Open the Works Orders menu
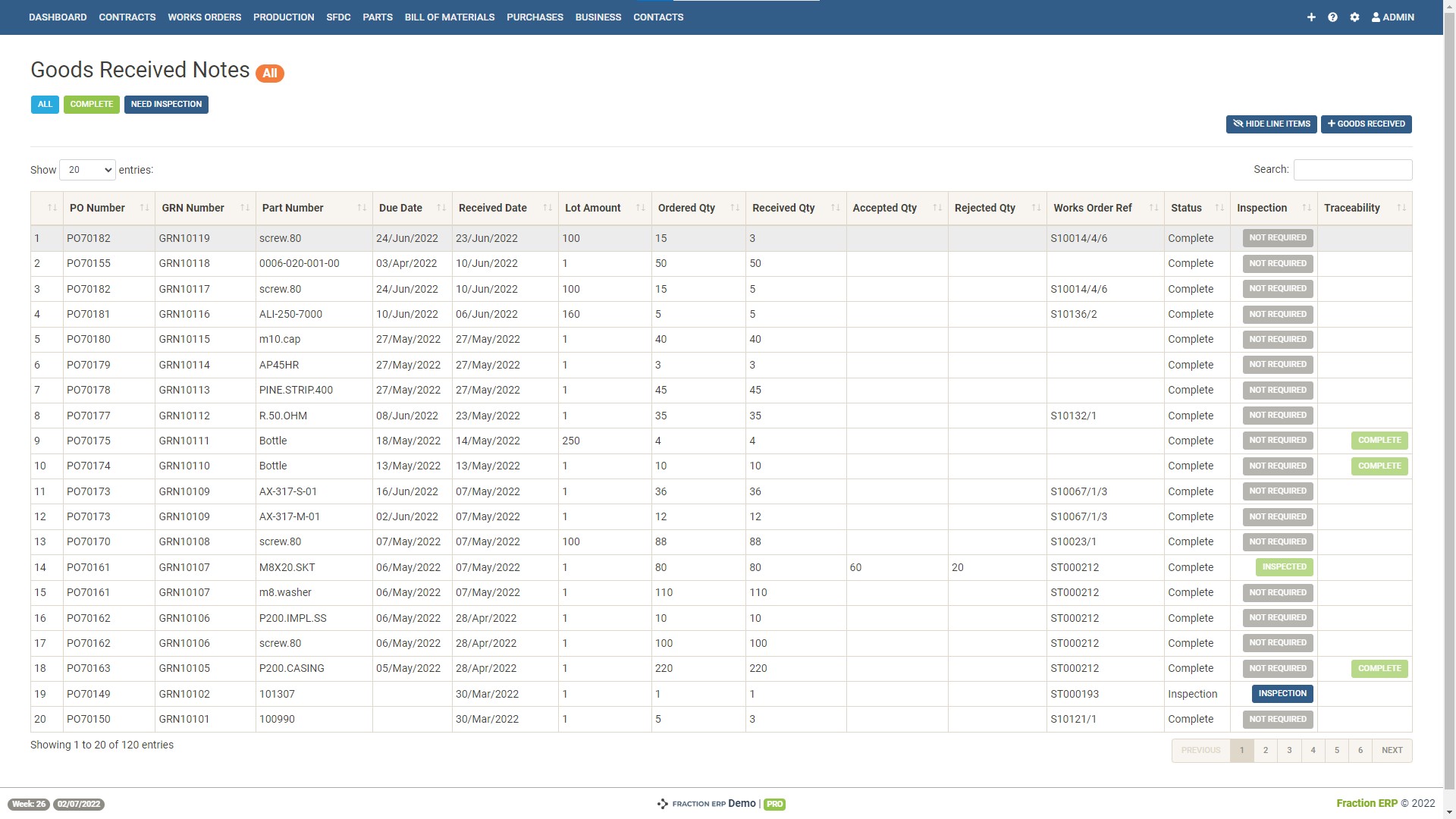1456x819 pixels. click(x=204, y=17)
